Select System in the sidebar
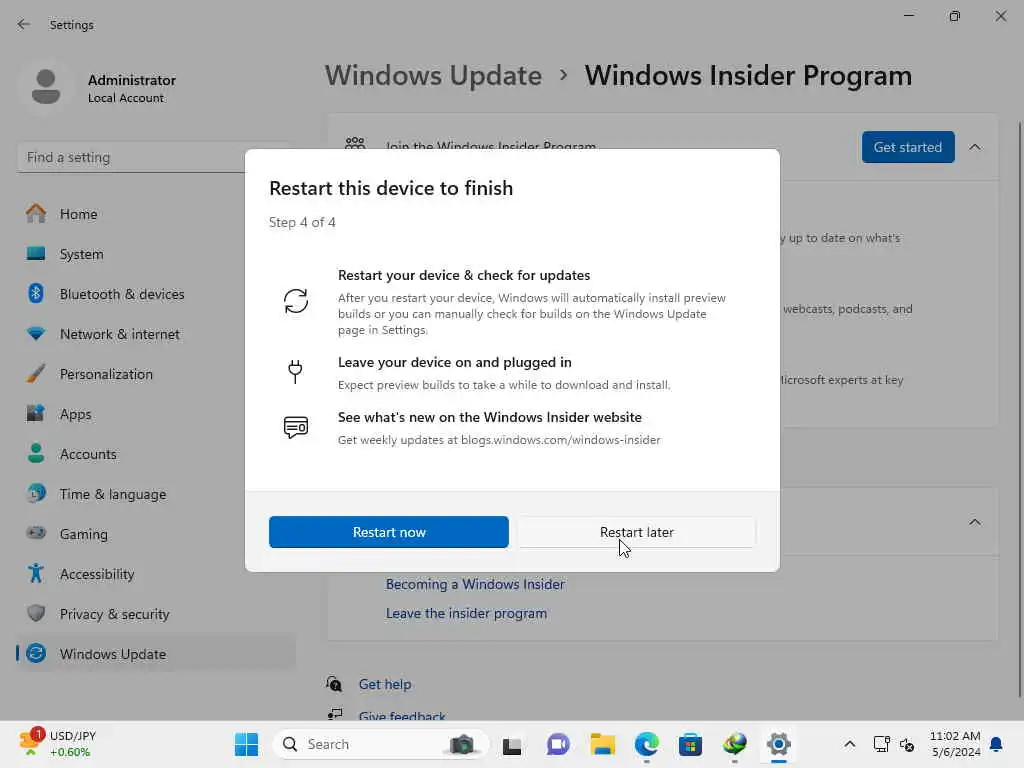1024x768 pixels. (x=155, y=254)
